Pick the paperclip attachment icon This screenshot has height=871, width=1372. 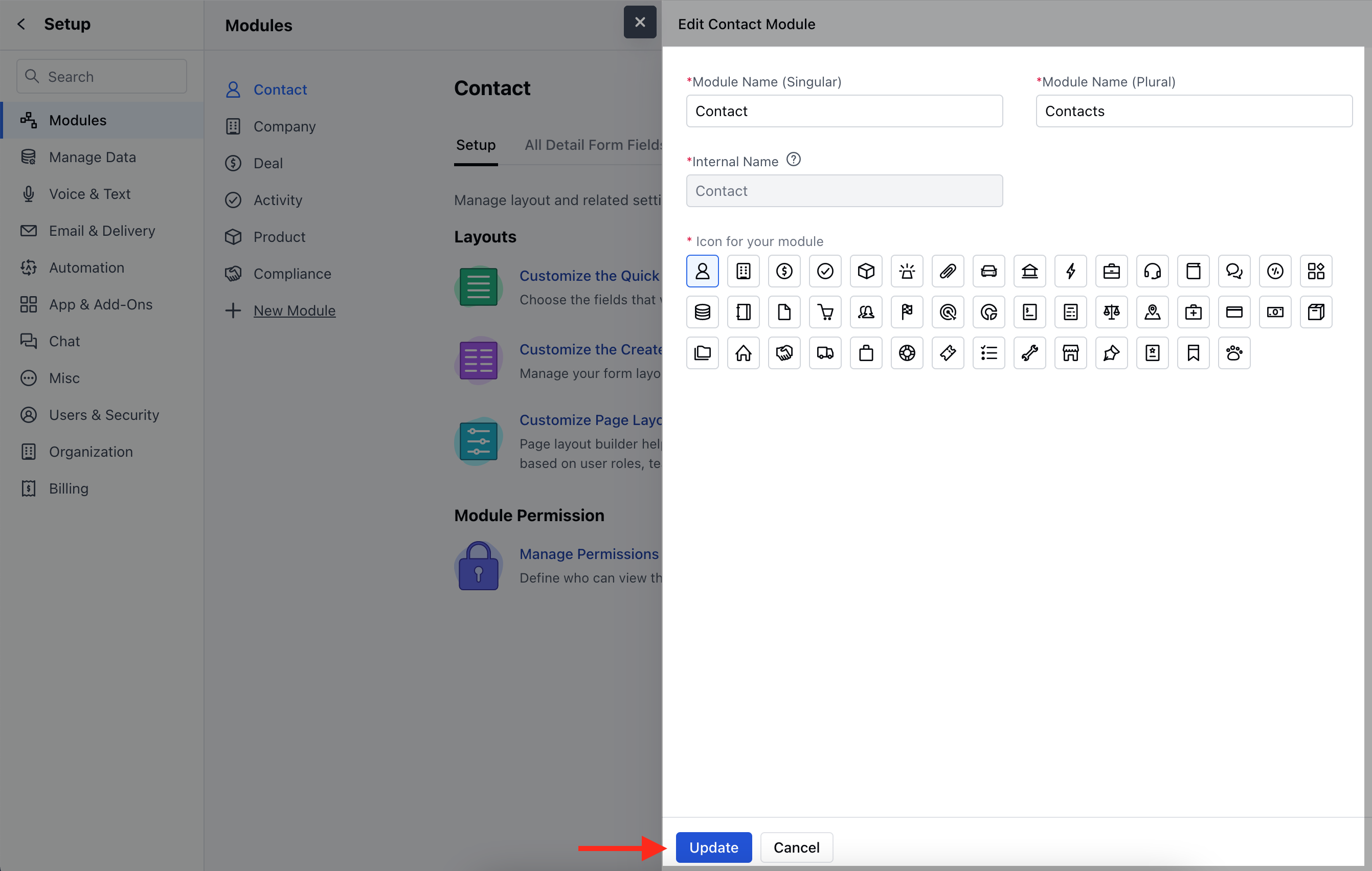(x=948, y=271)
